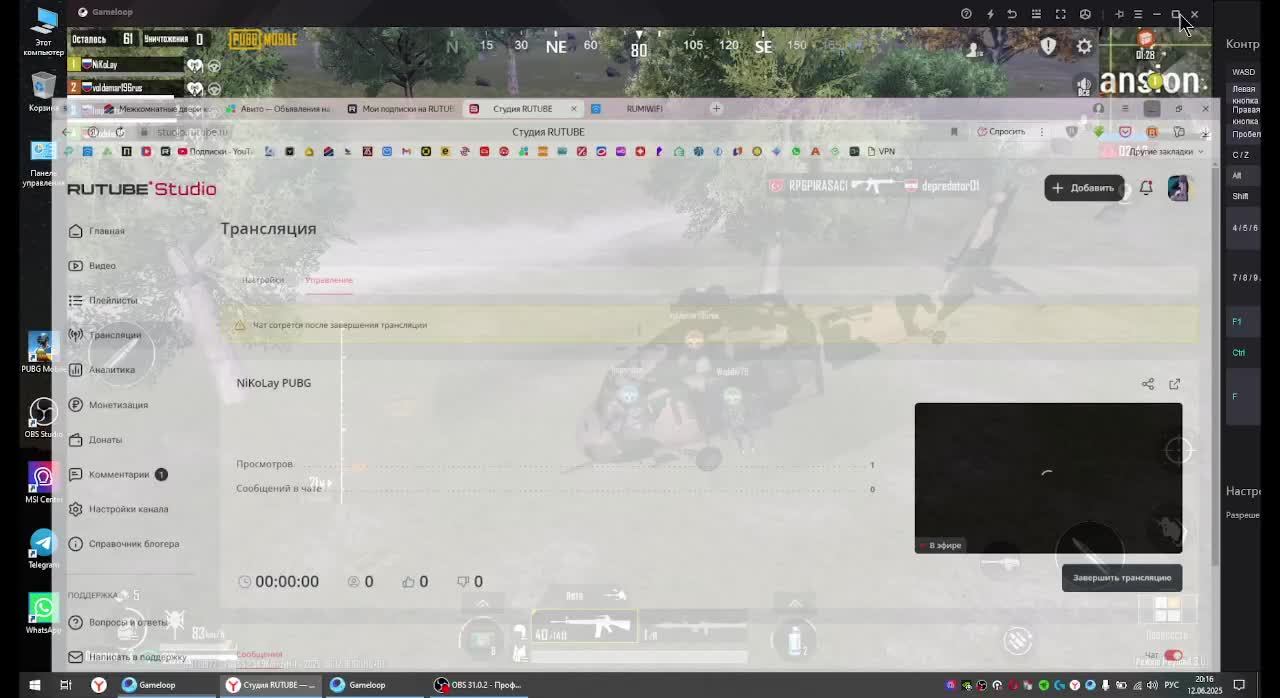The image size is (1280, 698).
Task: Open Комментарии with the 1 badge
Action: click(x=118, y=474)
